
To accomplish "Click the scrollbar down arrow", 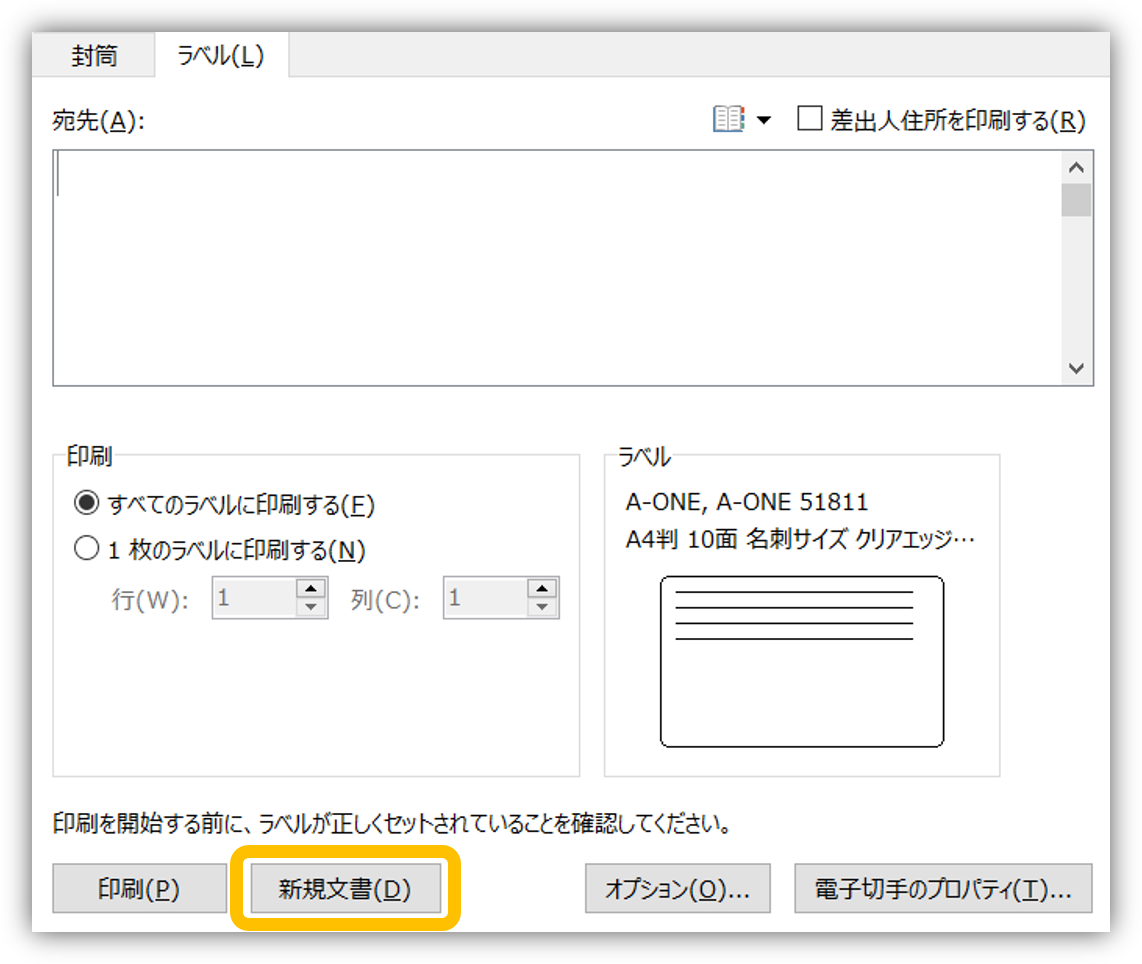I will tap(1078, 368).
